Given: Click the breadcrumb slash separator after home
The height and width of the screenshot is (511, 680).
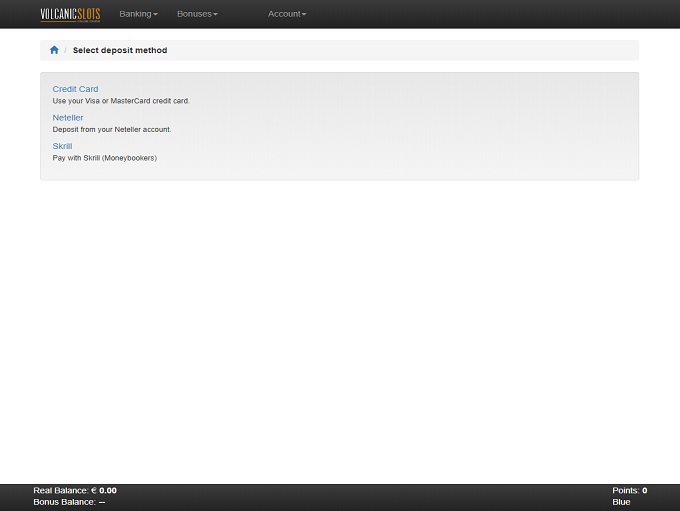Looking at the screenshot, I should 65,50.
